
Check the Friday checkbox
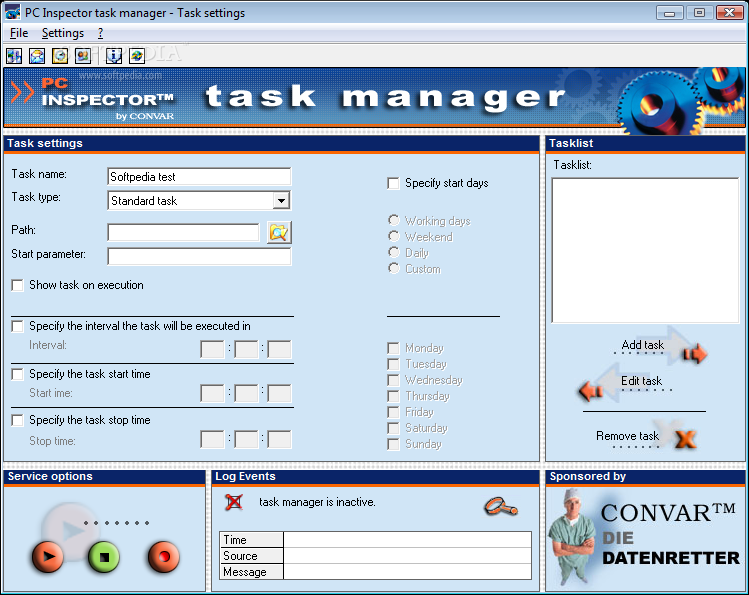(393, 412)
